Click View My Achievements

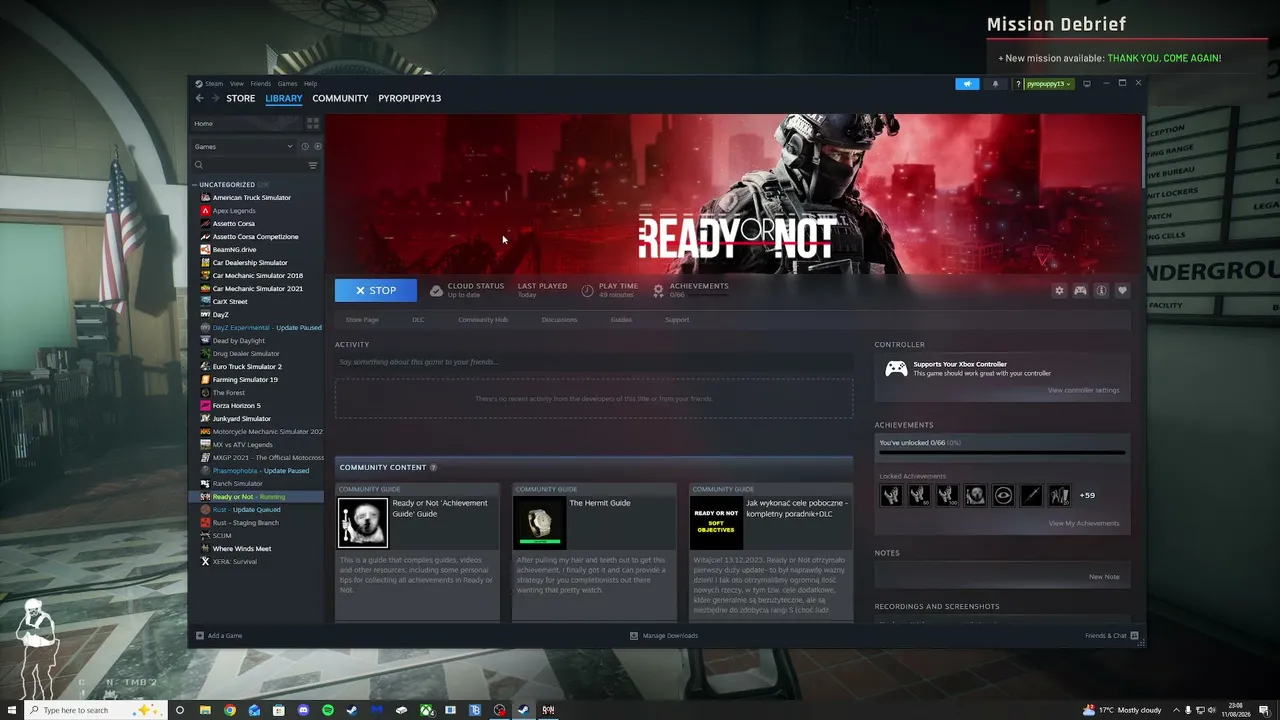tap(1084, 523)
